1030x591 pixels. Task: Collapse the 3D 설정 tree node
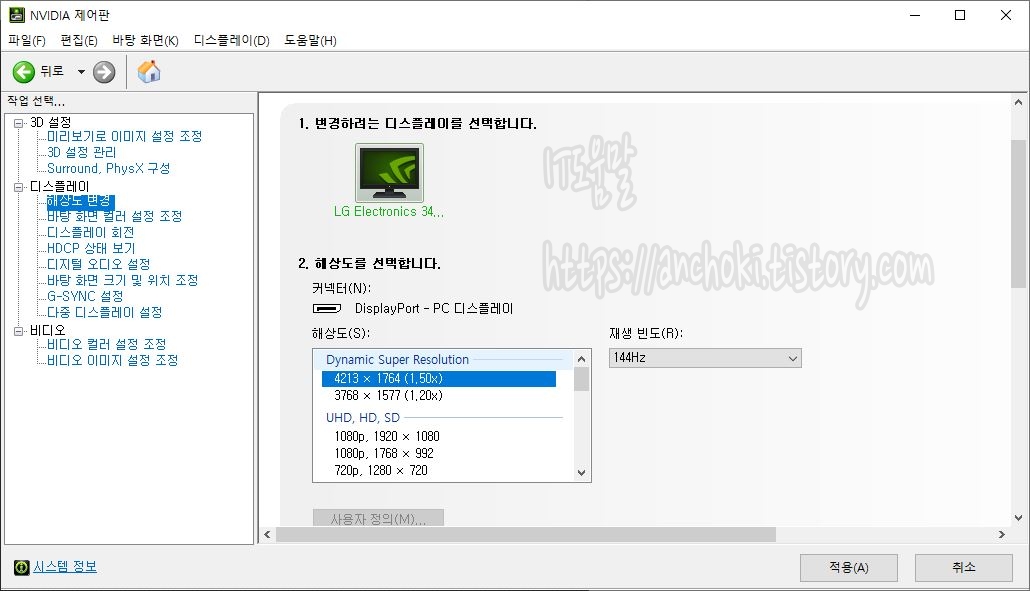[x=18, y=123]
